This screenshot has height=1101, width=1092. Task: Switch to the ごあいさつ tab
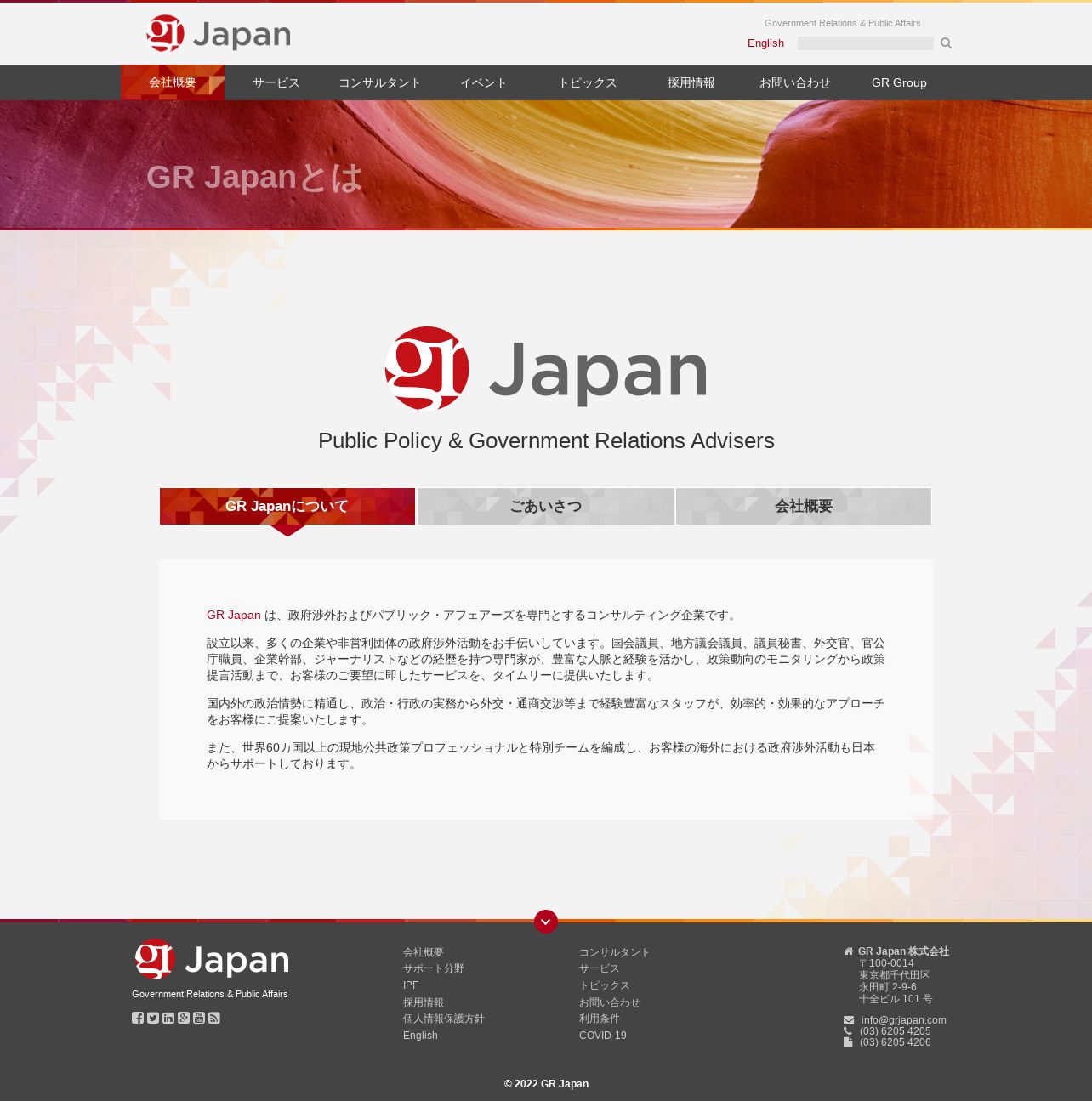pos(545,507)
